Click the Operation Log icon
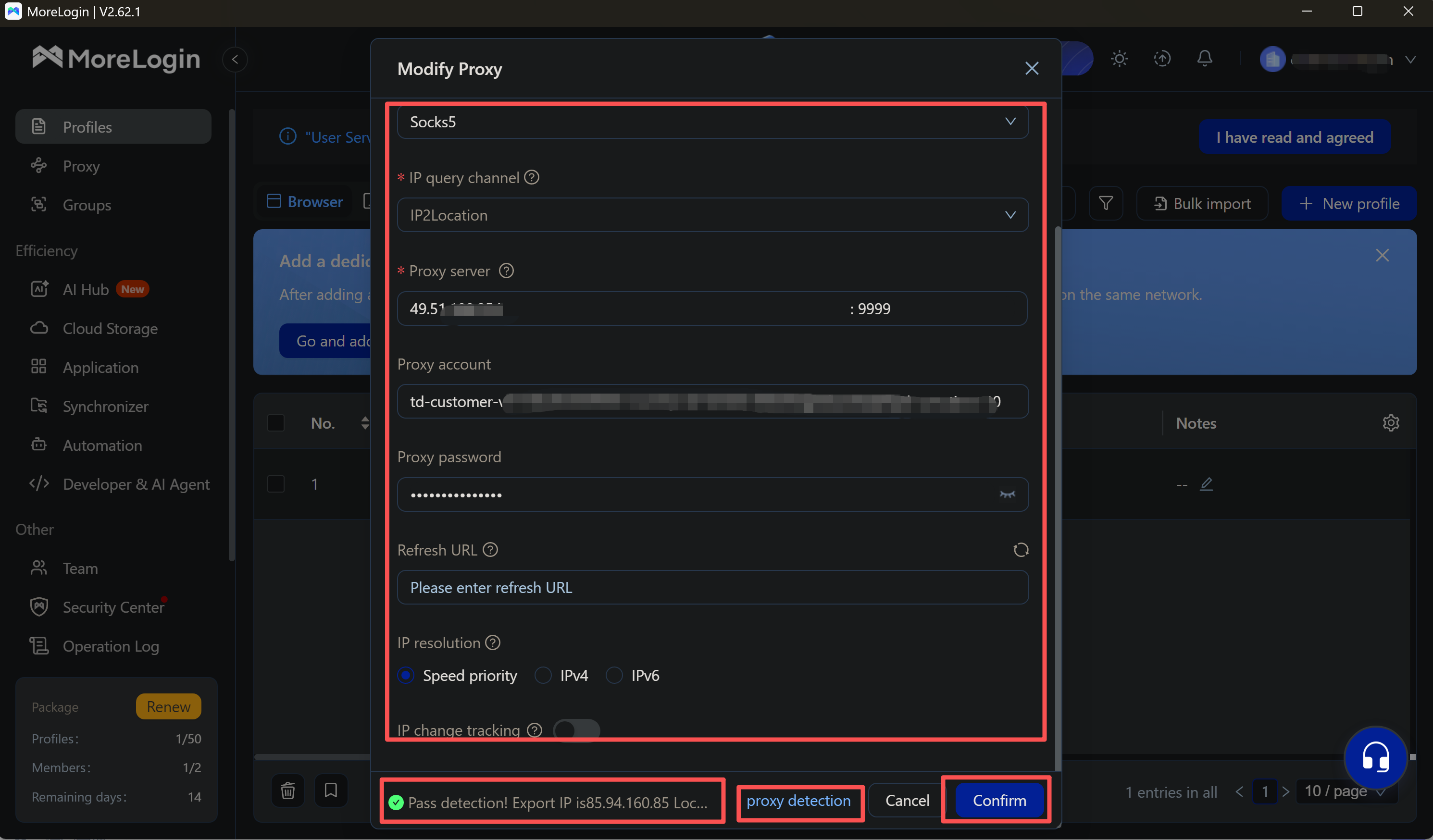 tap(38, 646)
